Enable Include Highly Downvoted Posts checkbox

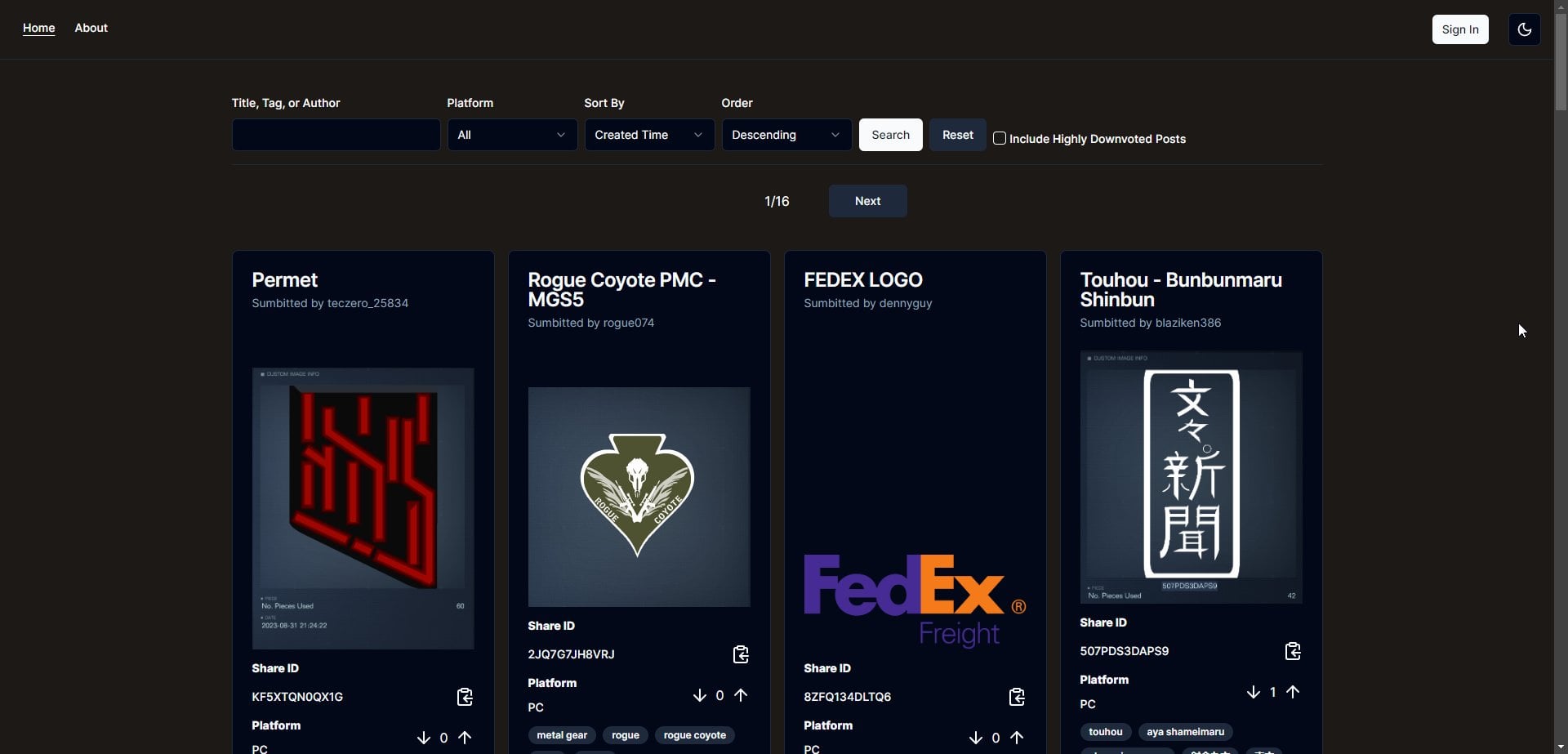1000,138
